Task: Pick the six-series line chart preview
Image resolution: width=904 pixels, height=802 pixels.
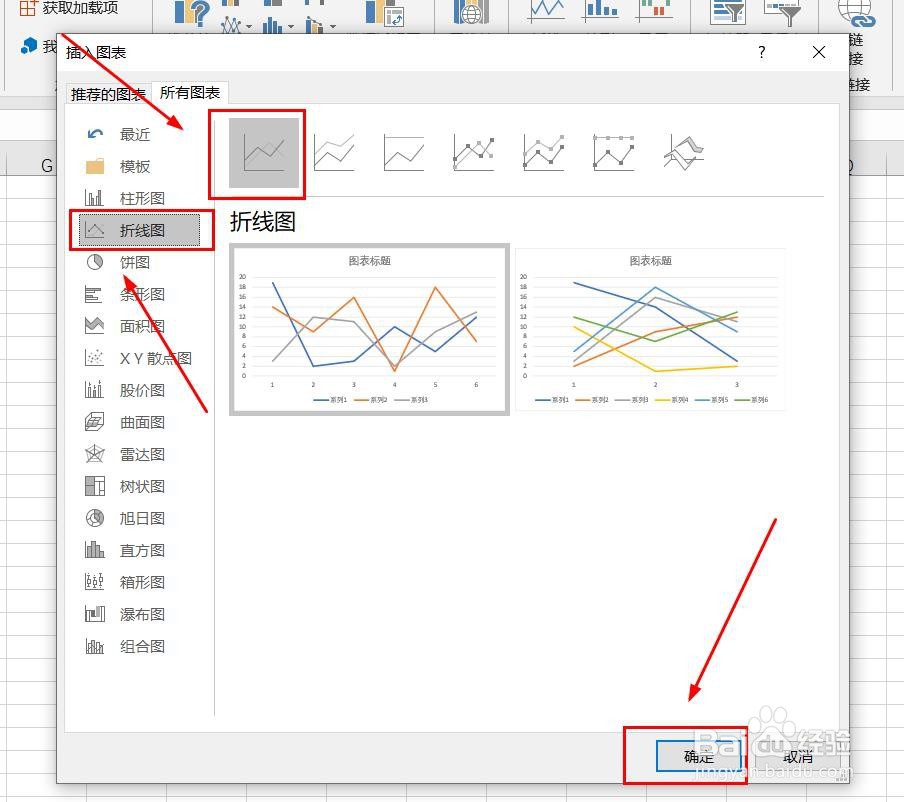Action: (x=650, y=329)
